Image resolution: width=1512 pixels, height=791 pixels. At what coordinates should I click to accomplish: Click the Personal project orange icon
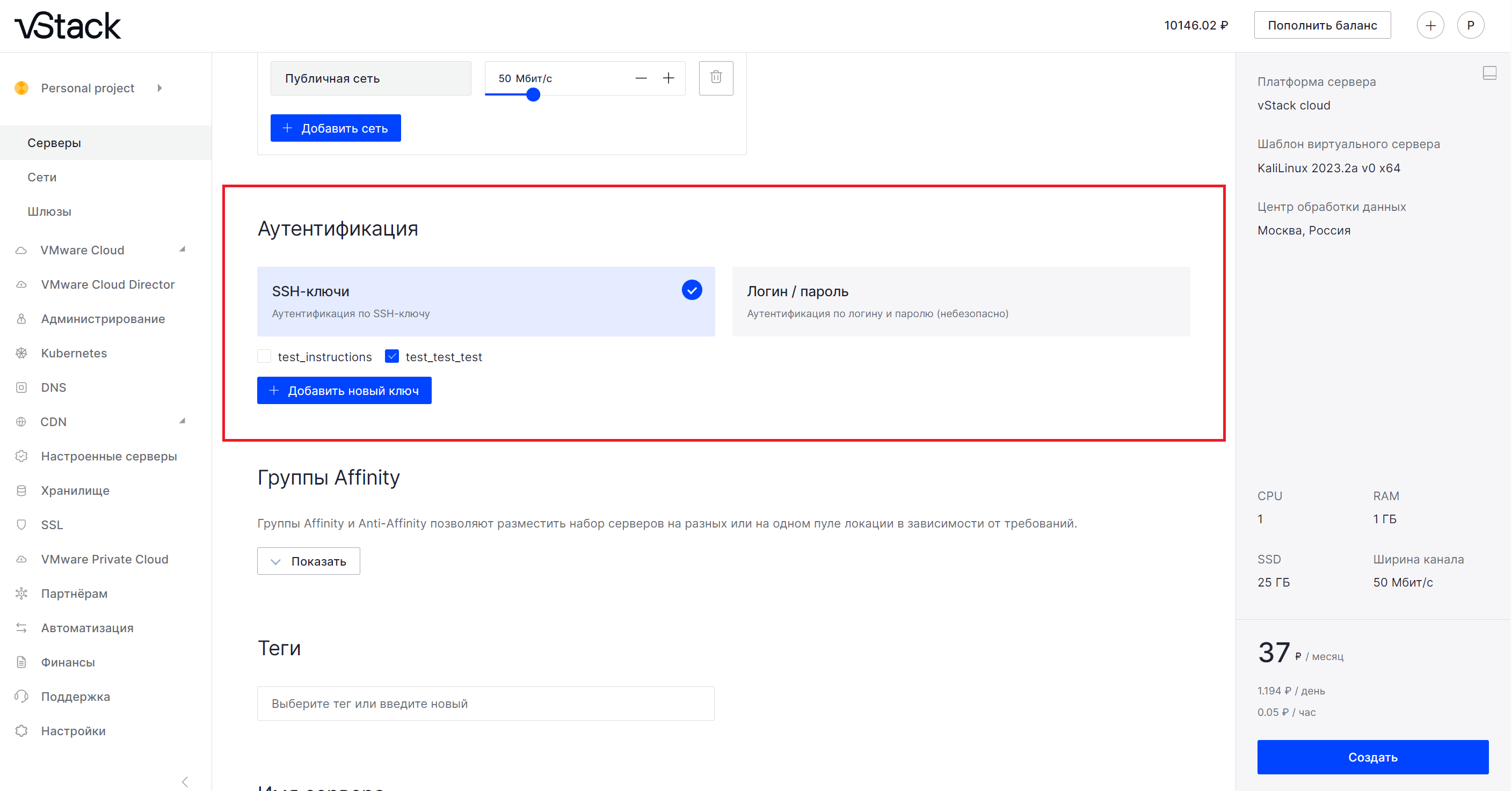21,88
